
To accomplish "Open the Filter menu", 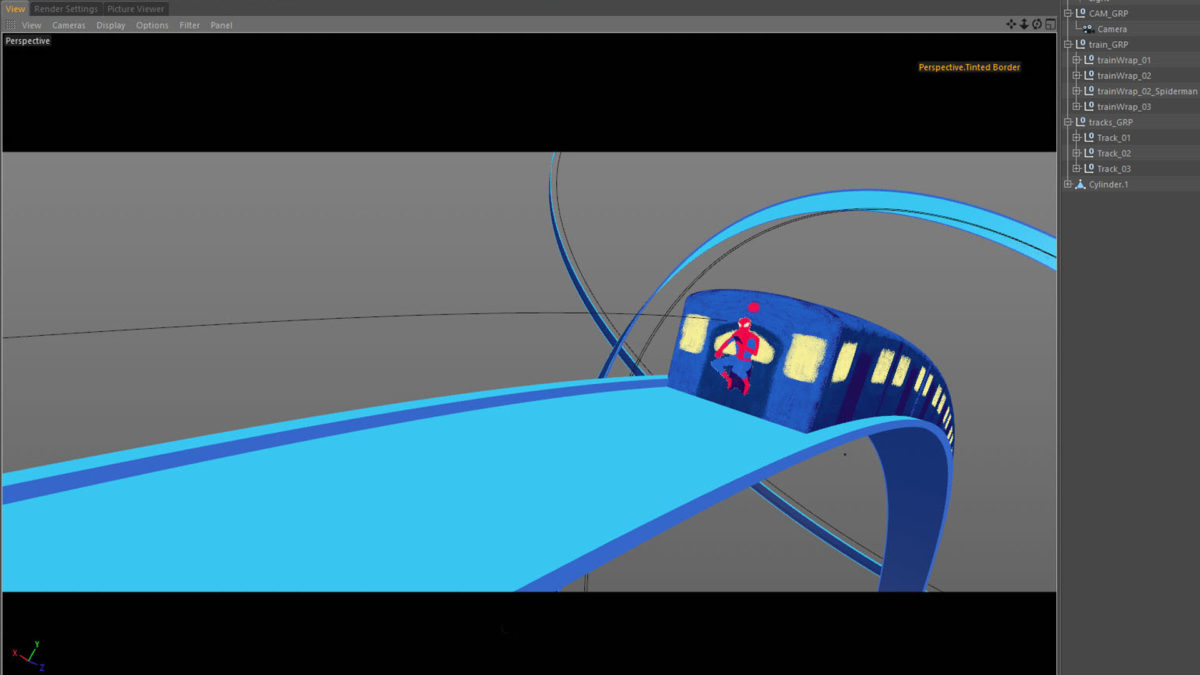I will pyautogui.click(x=189, y=25).
